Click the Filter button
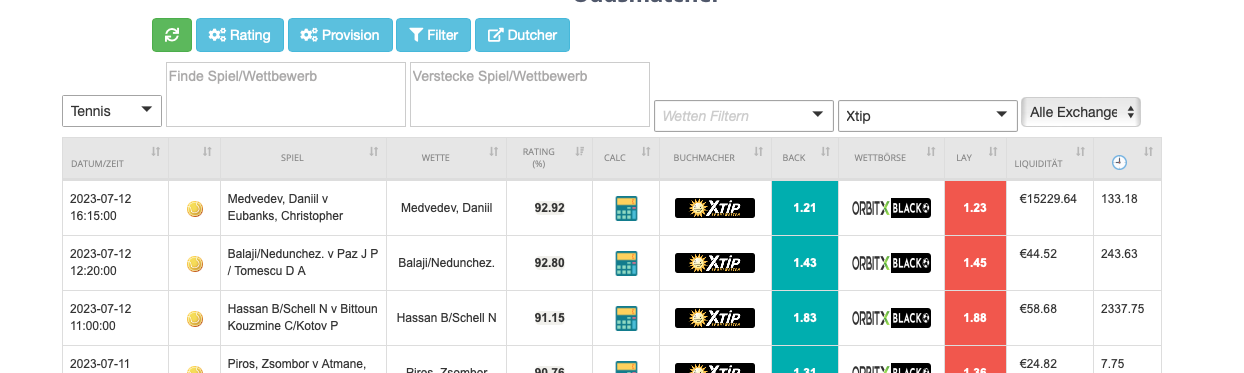1244x373 pixels. pyautogui.click(x=433, y=35)
